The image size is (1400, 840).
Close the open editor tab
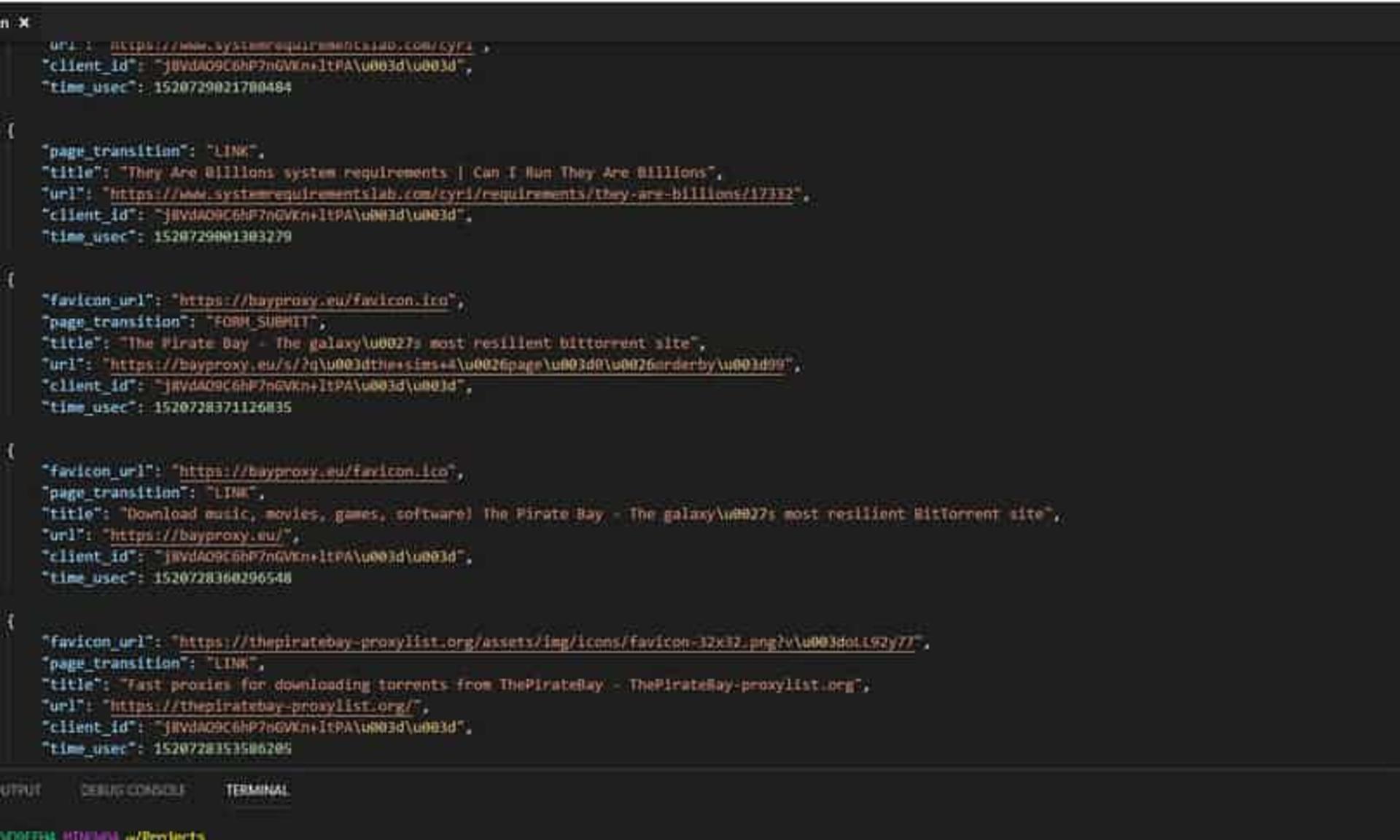24,23
